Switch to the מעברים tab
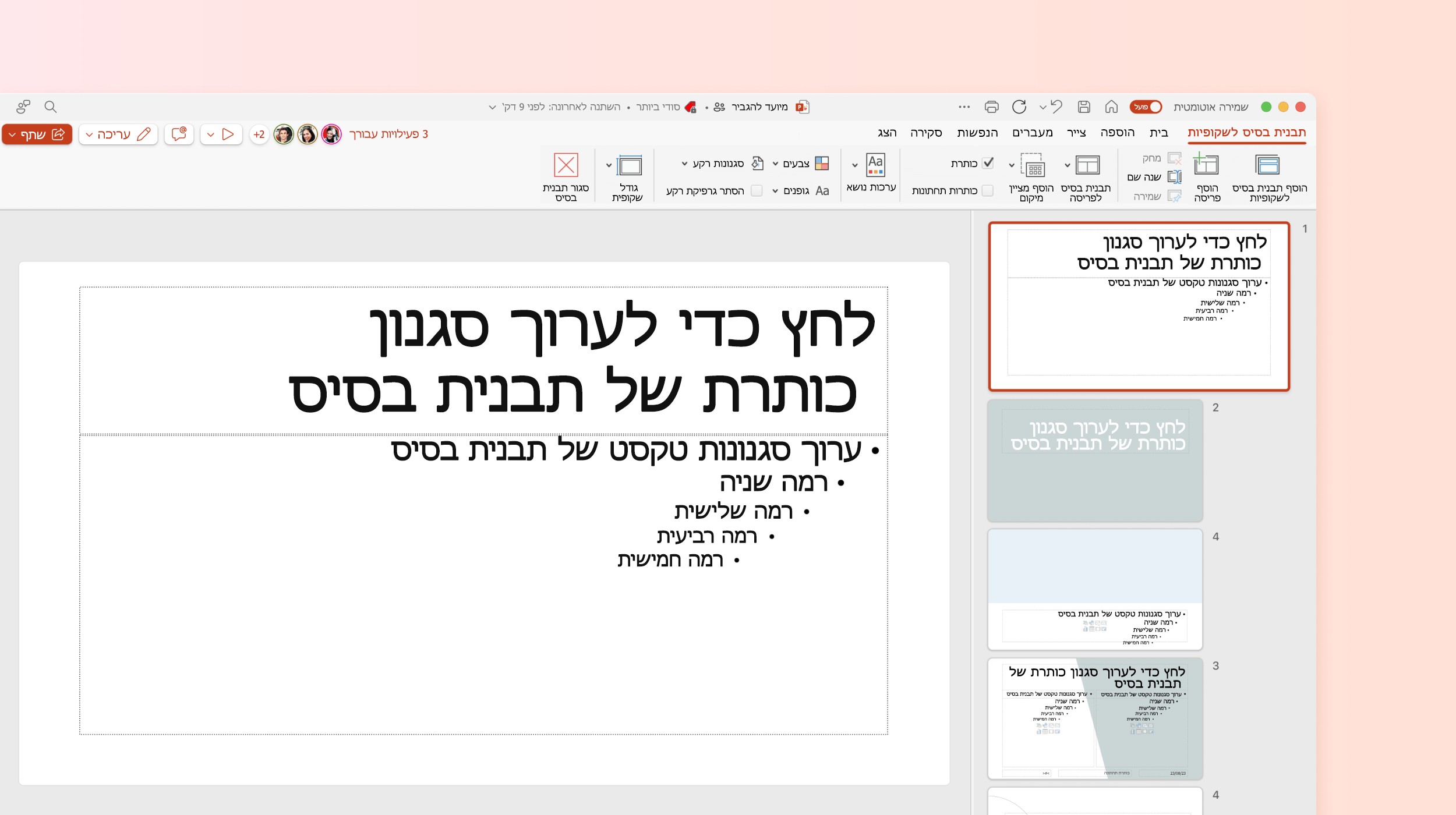This screenshot has height=815, width=1456. (1033, 133)
